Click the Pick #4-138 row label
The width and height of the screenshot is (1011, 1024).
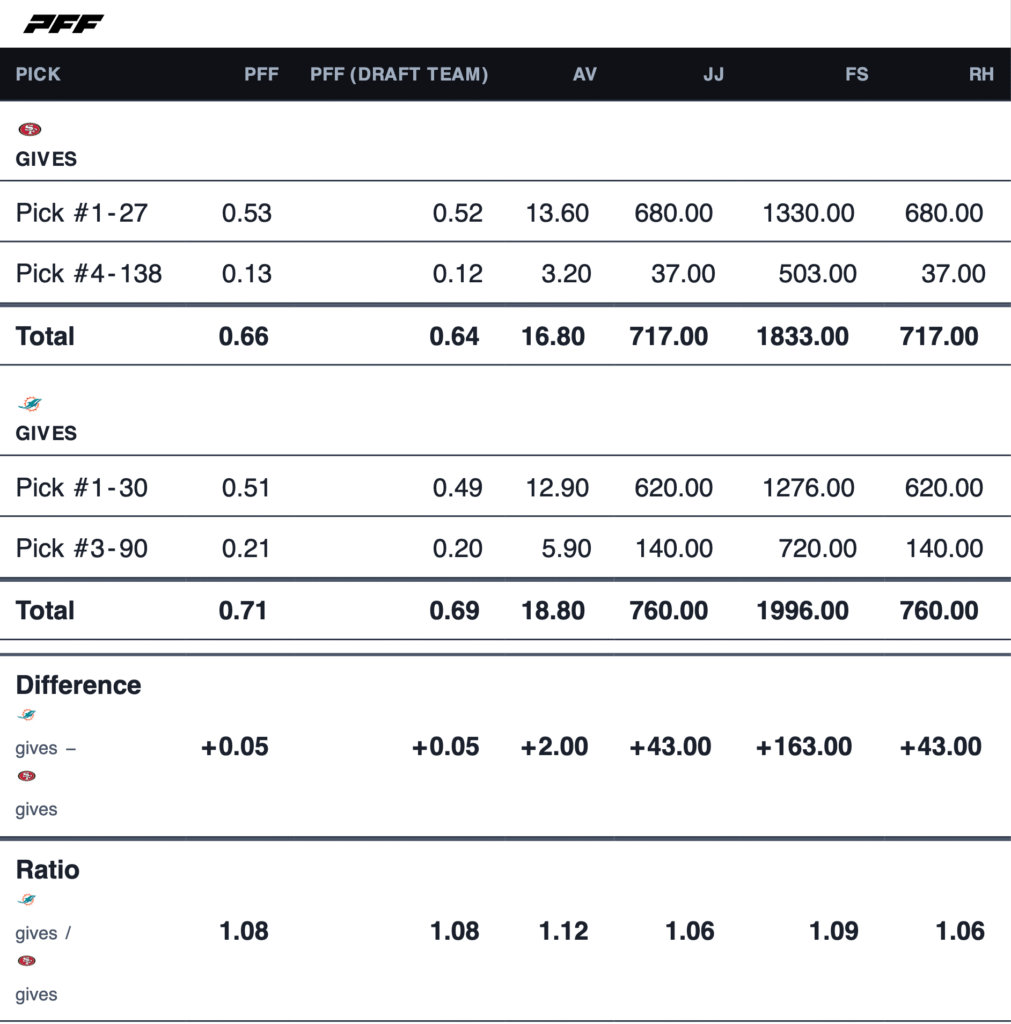(89, 273)
